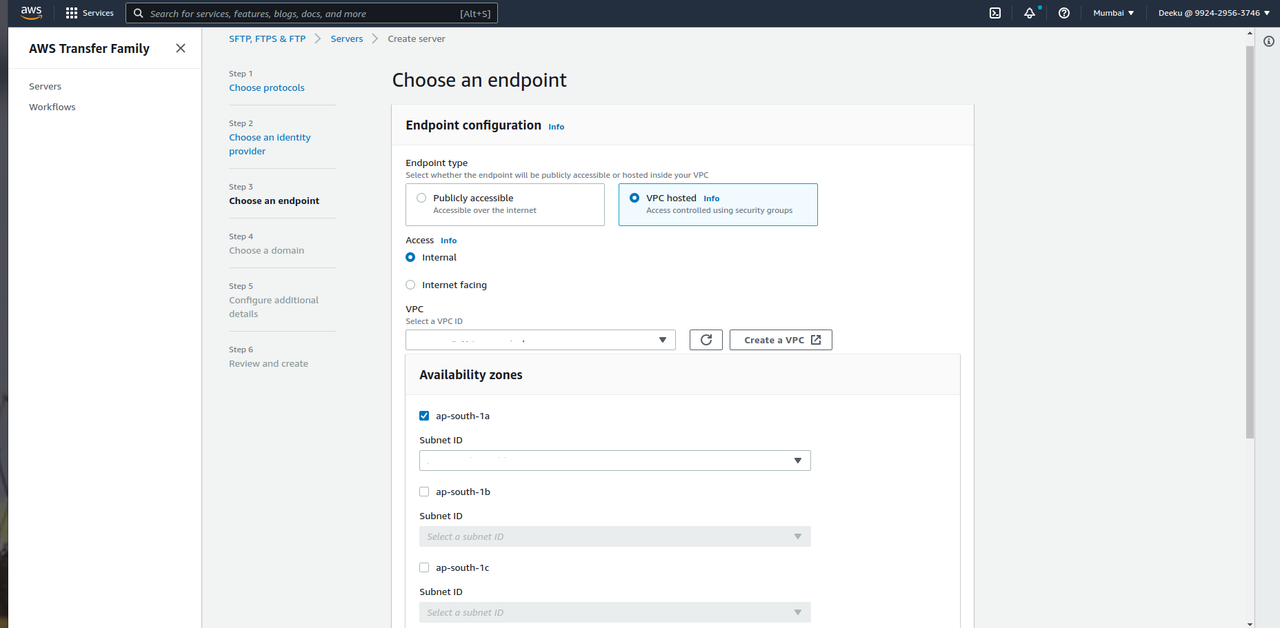Expand the ap-south-1a Subnet ID dropdown
Viewport: 1280px width, 628px height.
(614, 460)
